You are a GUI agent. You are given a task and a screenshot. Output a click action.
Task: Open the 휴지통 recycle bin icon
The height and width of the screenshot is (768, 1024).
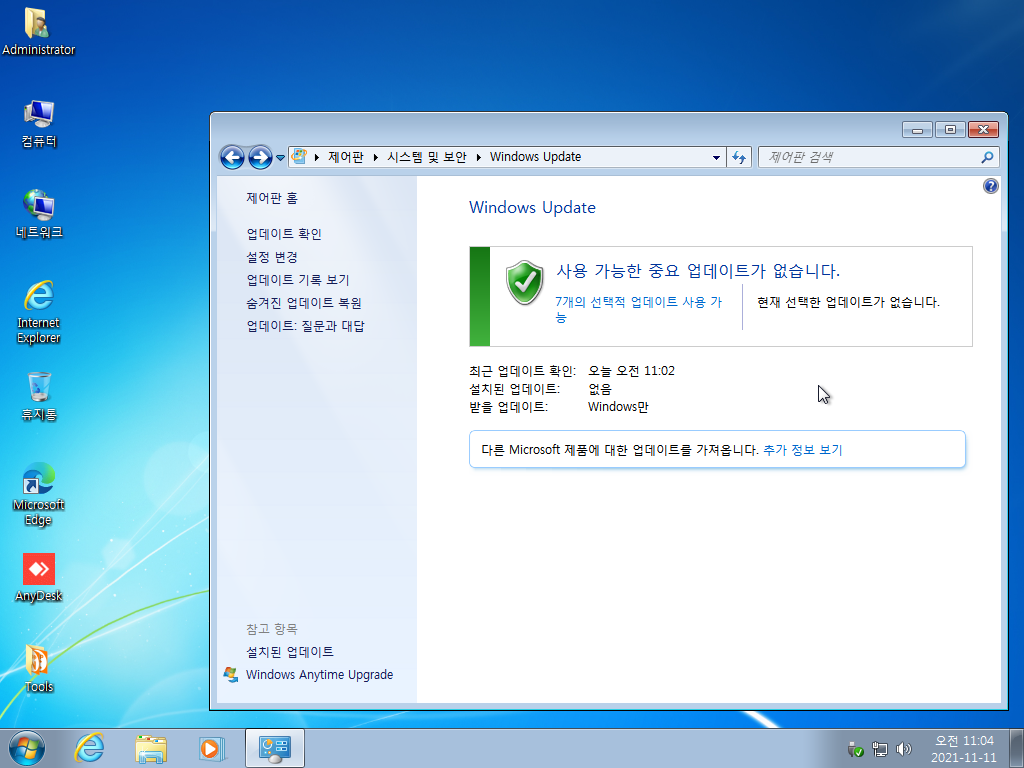[38, 396]
